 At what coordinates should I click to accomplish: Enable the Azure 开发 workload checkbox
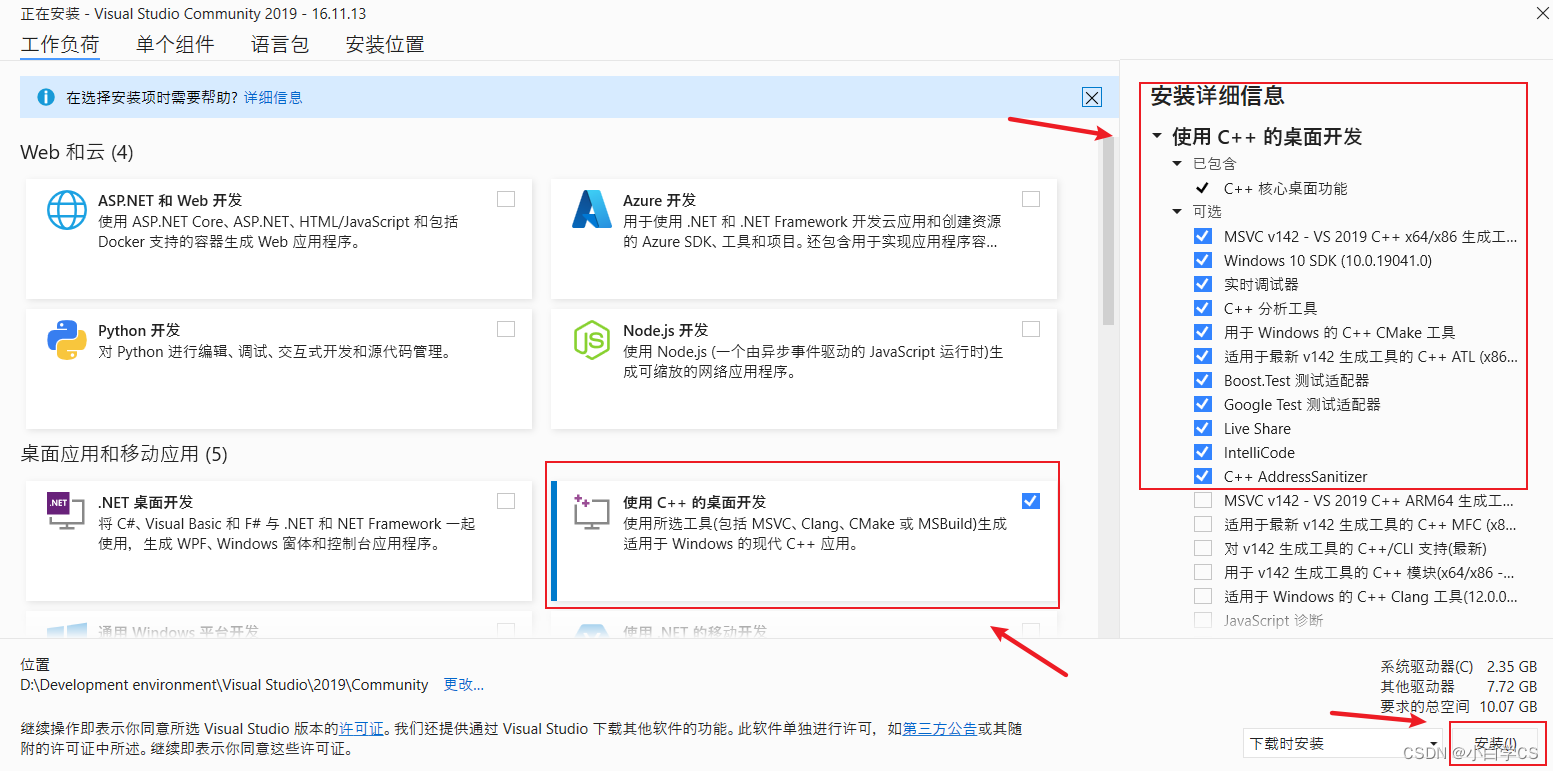tap(1031, 199)
